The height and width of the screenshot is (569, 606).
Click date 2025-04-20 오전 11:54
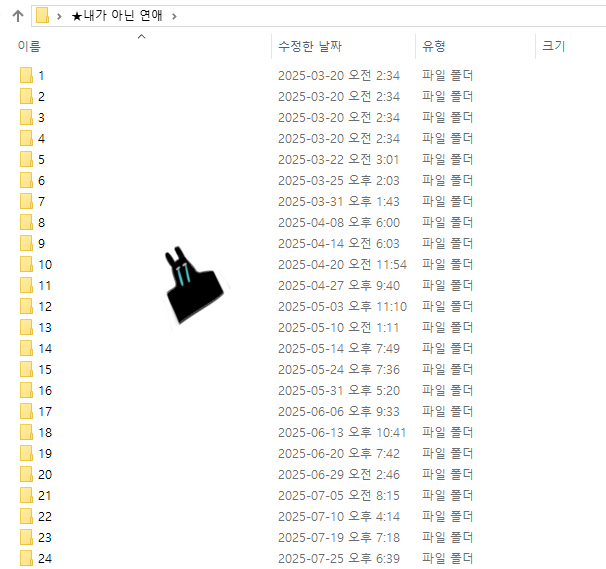(342, 264)
